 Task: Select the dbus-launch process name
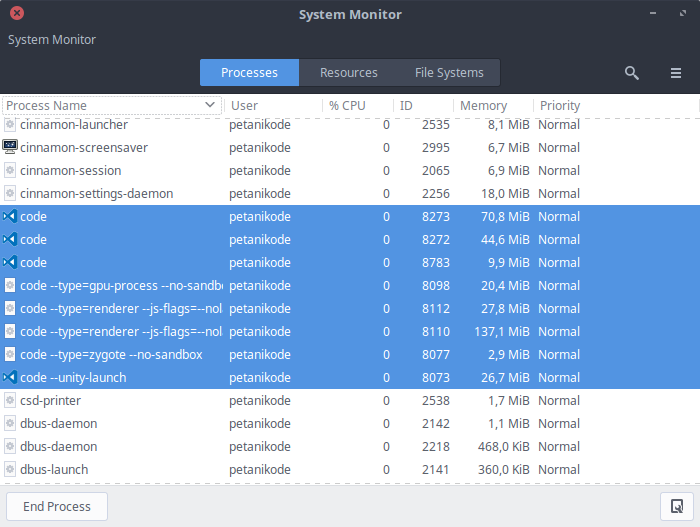tap(54, 469)
